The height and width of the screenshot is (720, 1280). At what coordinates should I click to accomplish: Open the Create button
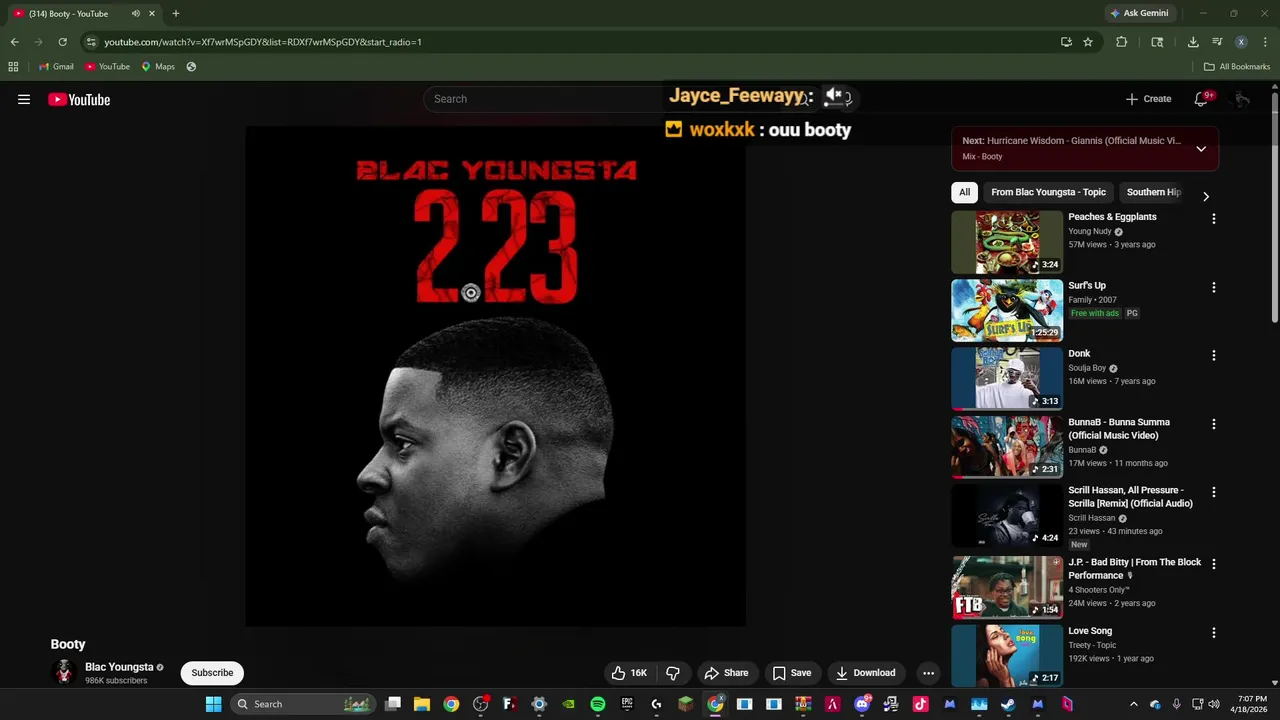[x=1148, y=99]
